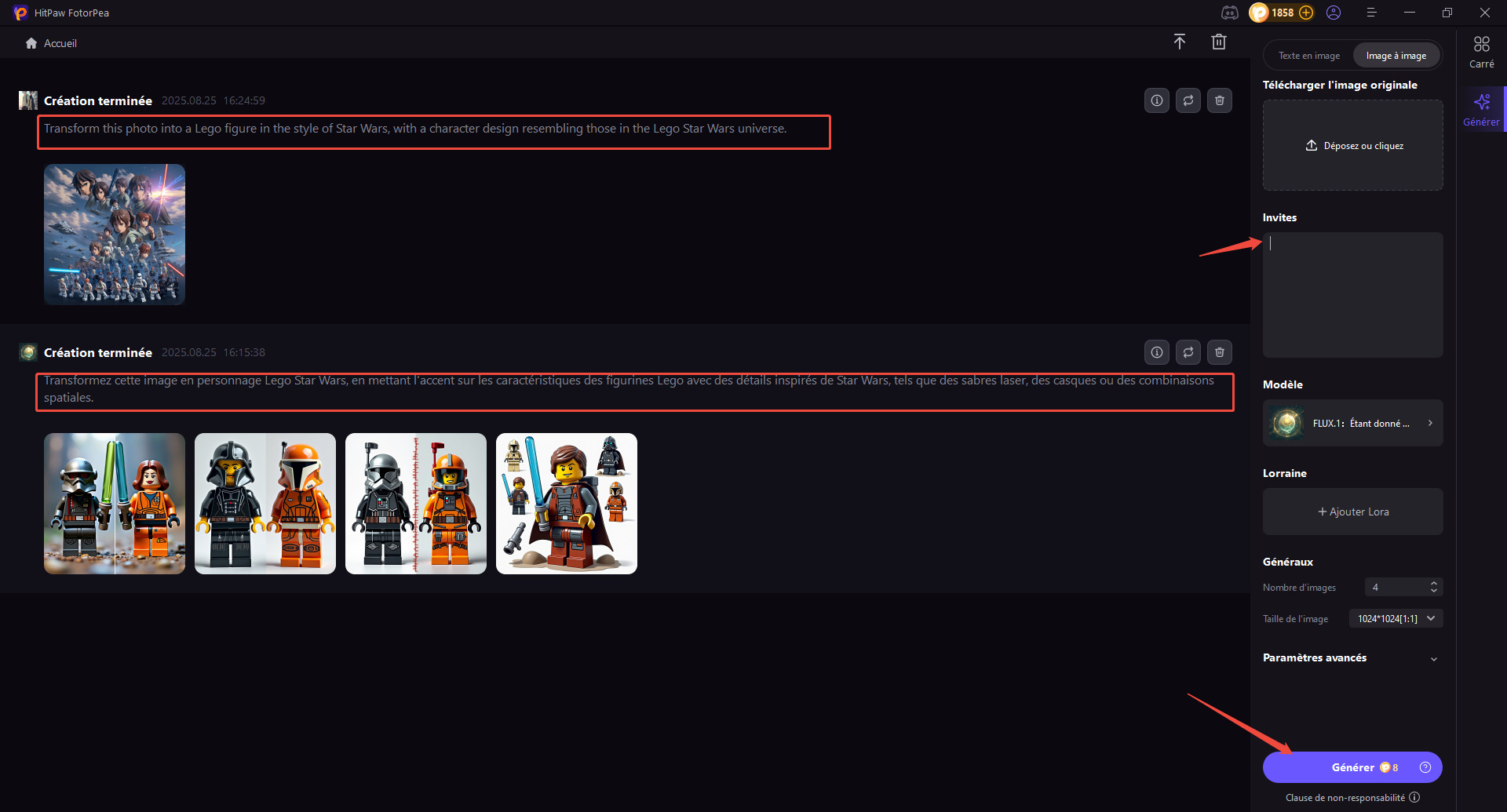This screenshot has height=812, width=1507.
Task: Open the Taille de l'image dropdown
Action: (x=1395, y=618)
